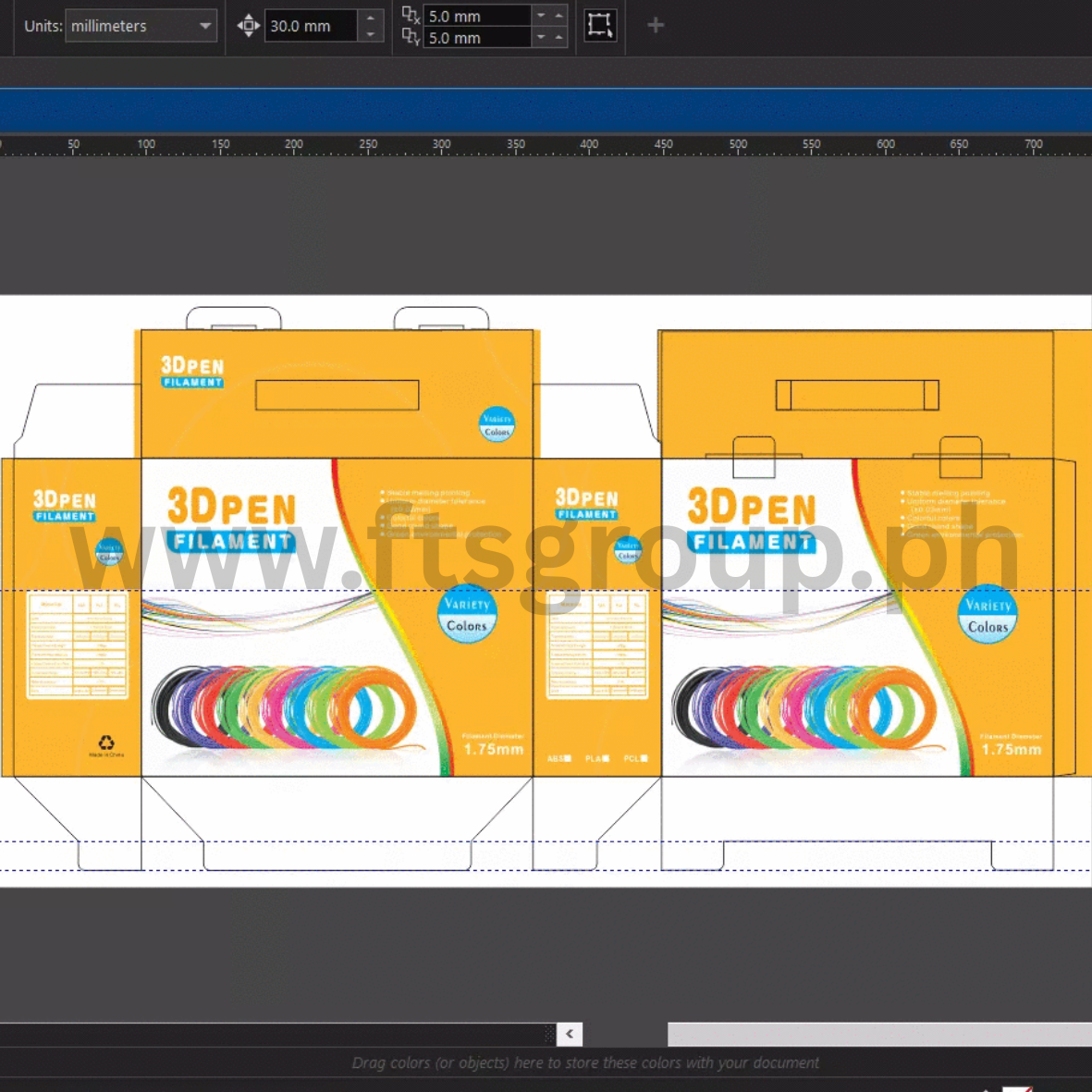The height and width of the screenshot is (1092, 1092).
Task: Click the plus quick customize button
Action: click(656, 26)
